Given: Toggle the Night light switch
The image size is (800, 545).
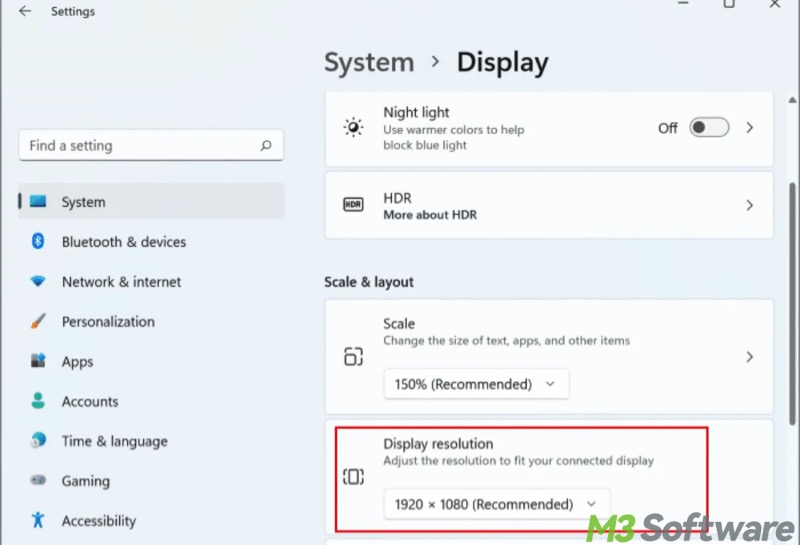Looking at the screenshot, I should coord(709,128).
